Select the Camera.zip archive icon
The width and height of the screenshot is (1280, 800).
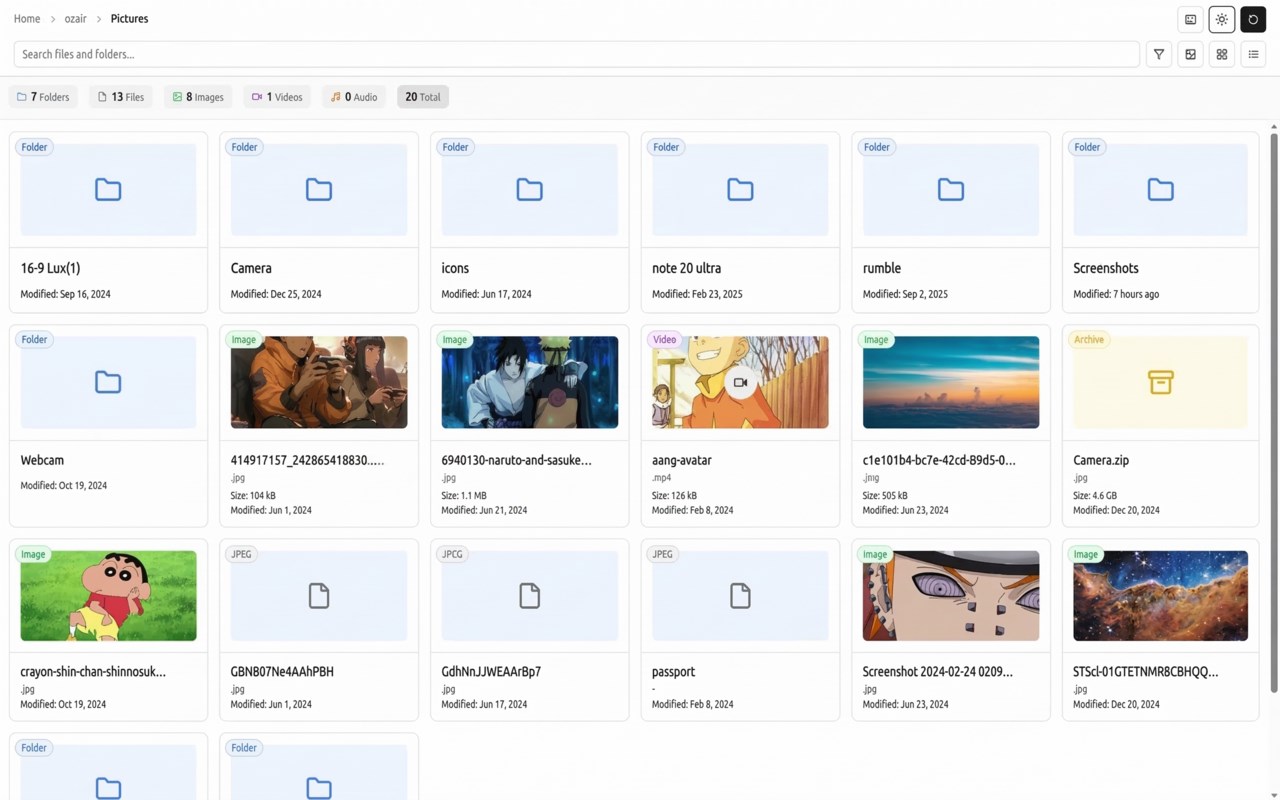tap(1160, 381)
